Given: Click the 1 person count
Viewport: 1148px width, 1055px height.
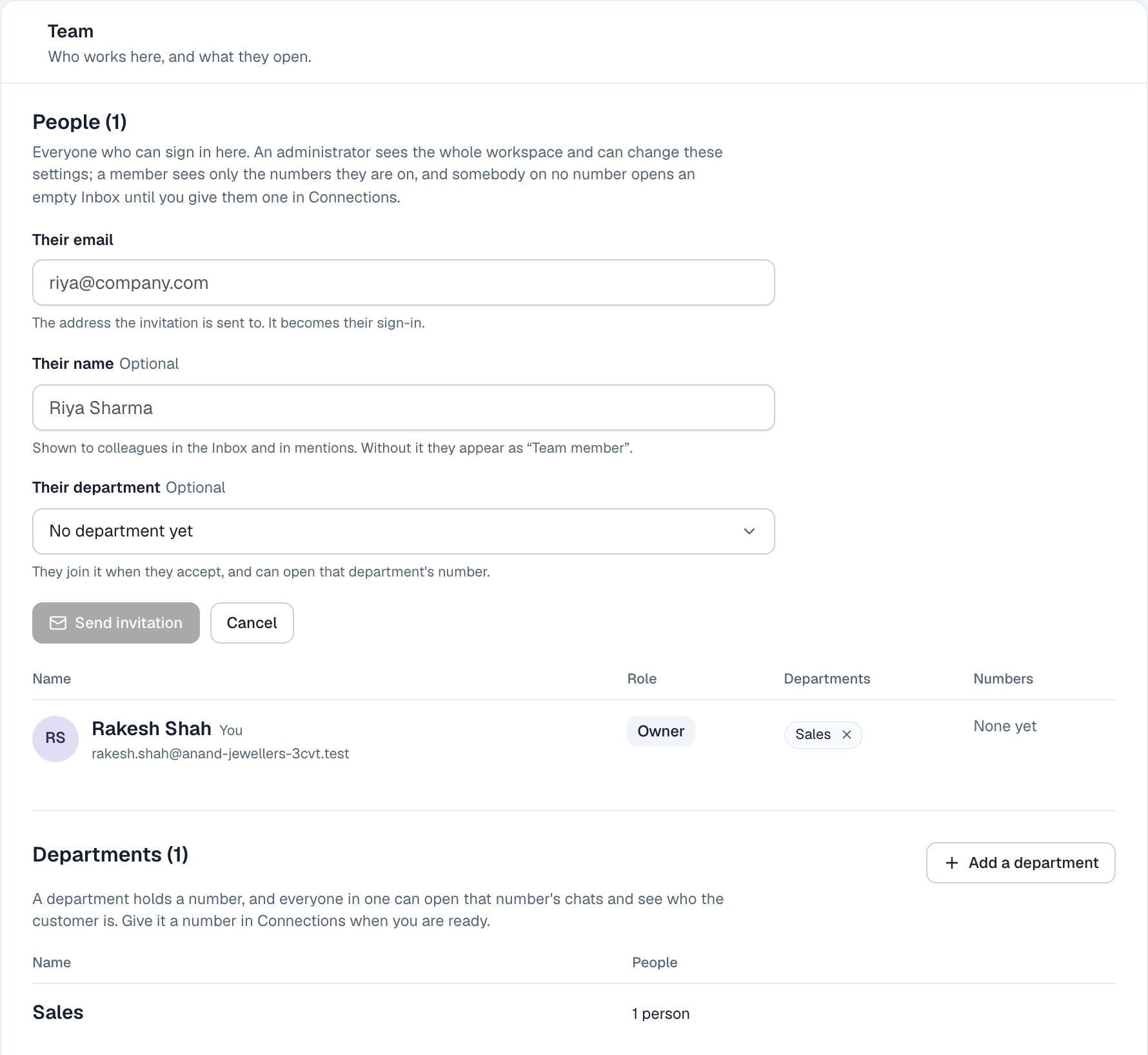Looking at the screenshot, I should click(x=661, y=1014).
